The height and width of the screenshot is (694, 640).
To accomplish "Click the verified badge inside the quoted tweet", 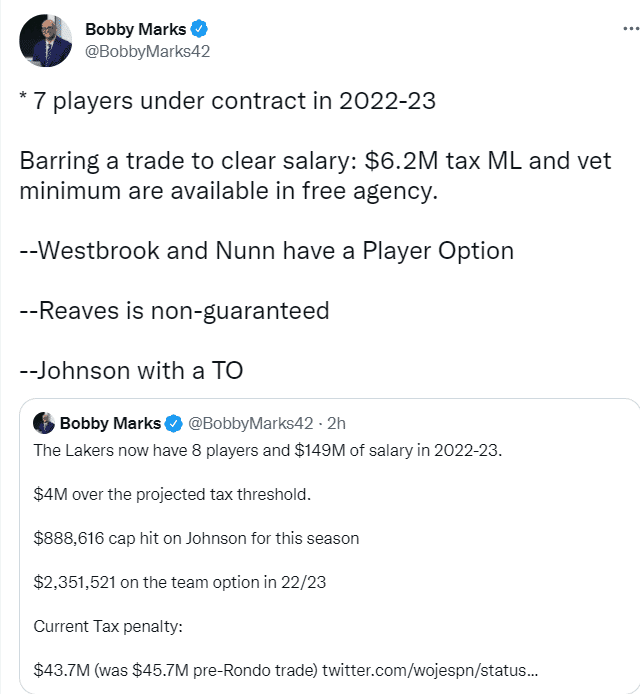I will (x=173, y=423).
